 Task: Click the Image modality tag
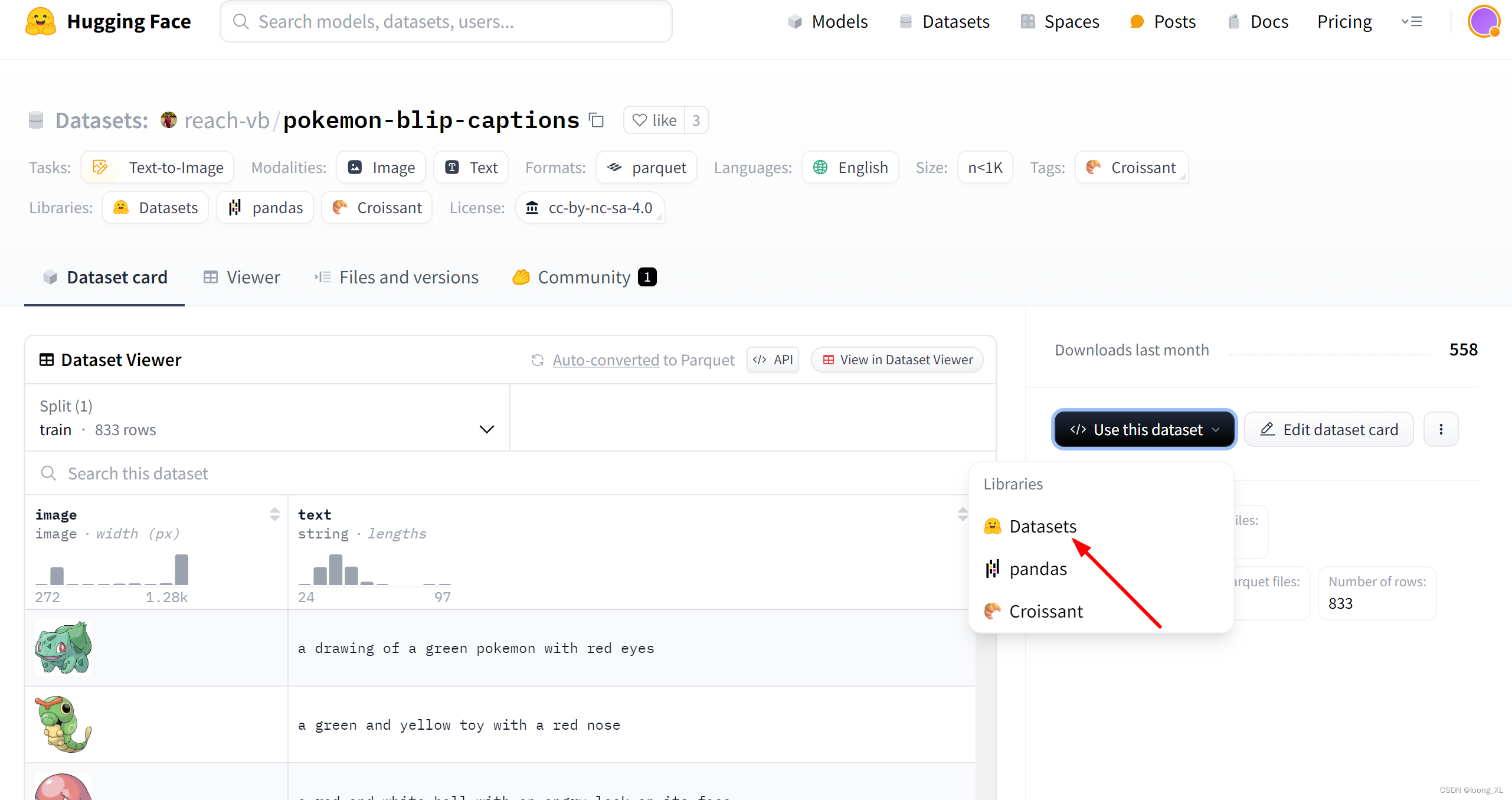[381, 167]
